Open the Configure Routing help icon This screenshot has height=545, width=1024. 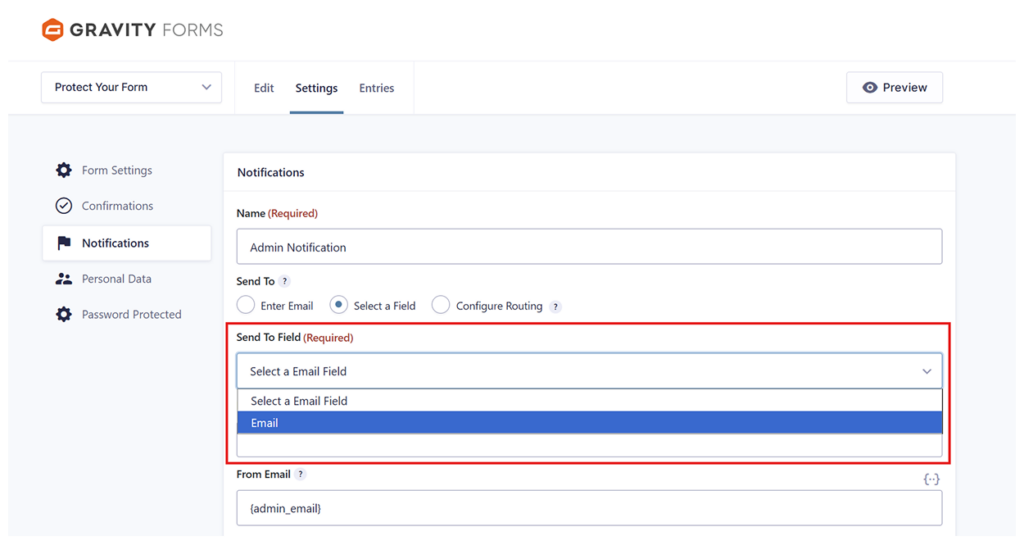coord(555,307)
